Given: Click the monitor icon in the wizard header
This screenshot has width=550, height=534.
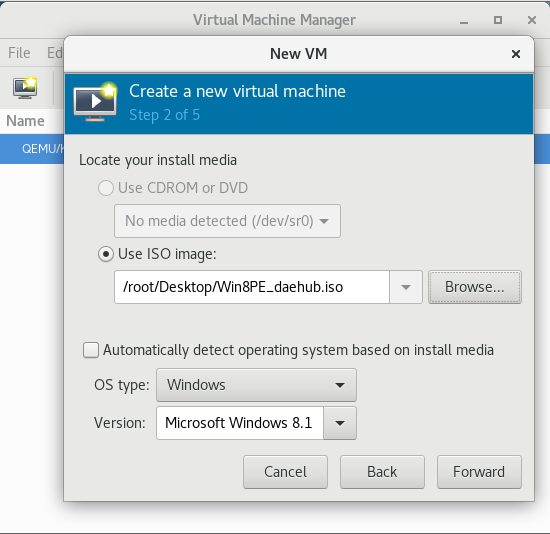Looking at the screenshot, I should pos(95,103).
